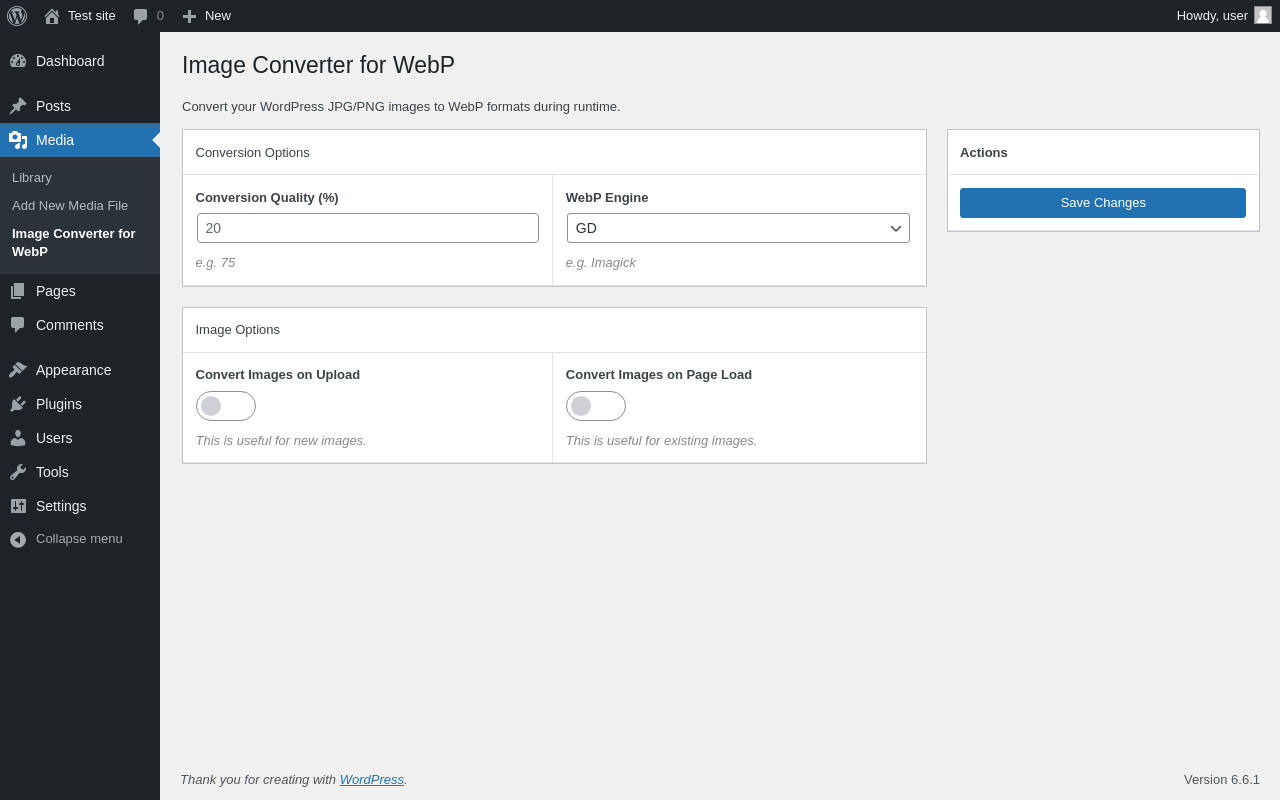
Task: Click the Actions panel heading
Action: tap(984, 152)
